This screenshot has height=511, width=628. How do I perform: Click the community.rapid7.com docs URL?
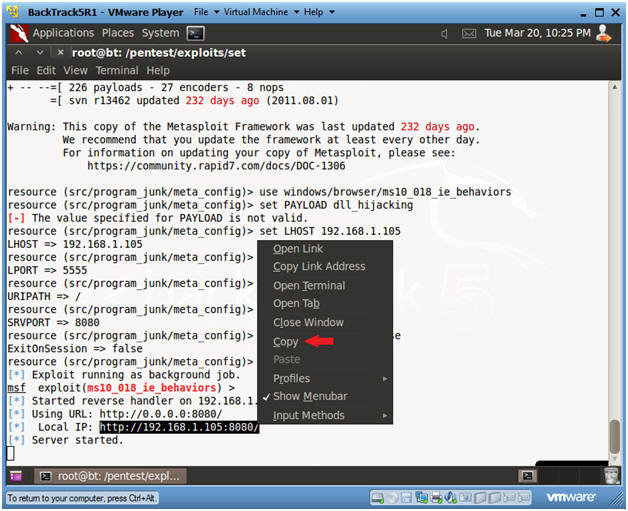click(x=216, y=166)
